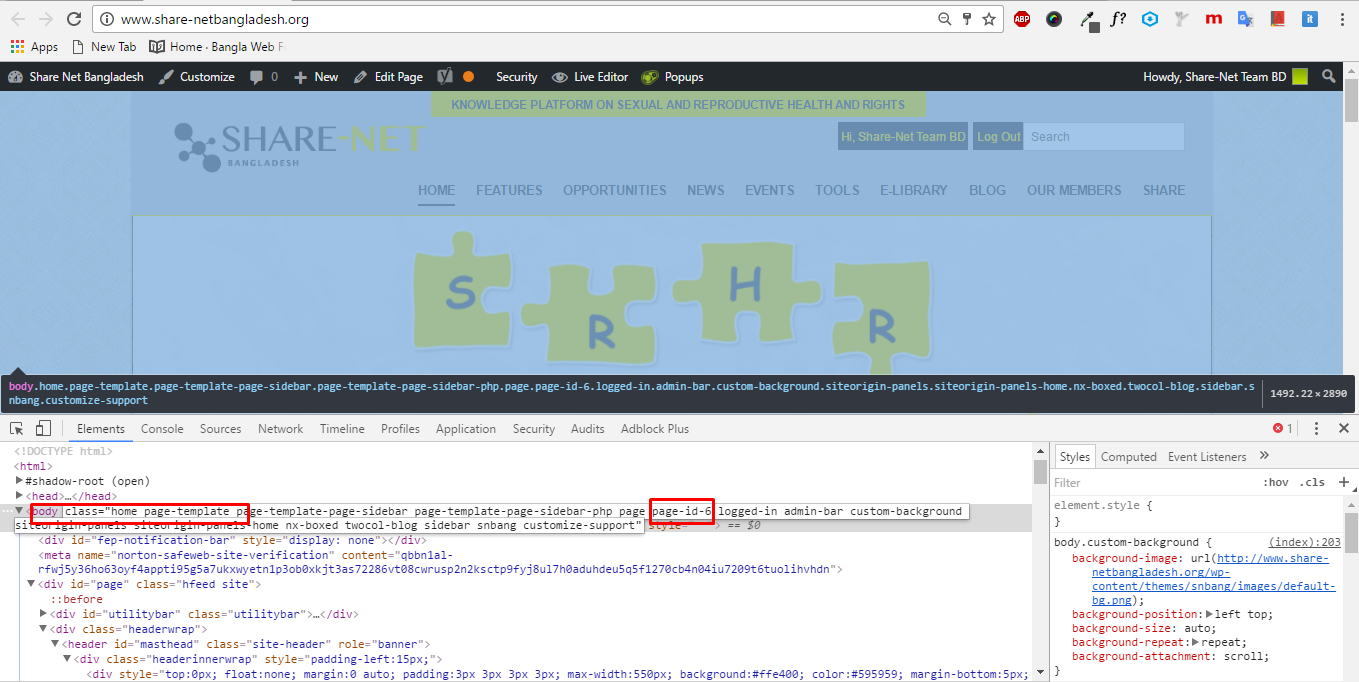Open the Google Translate extension
Image resolution: width=1359 pixels, height=682 pixels.
click(x=1246, y=19)
